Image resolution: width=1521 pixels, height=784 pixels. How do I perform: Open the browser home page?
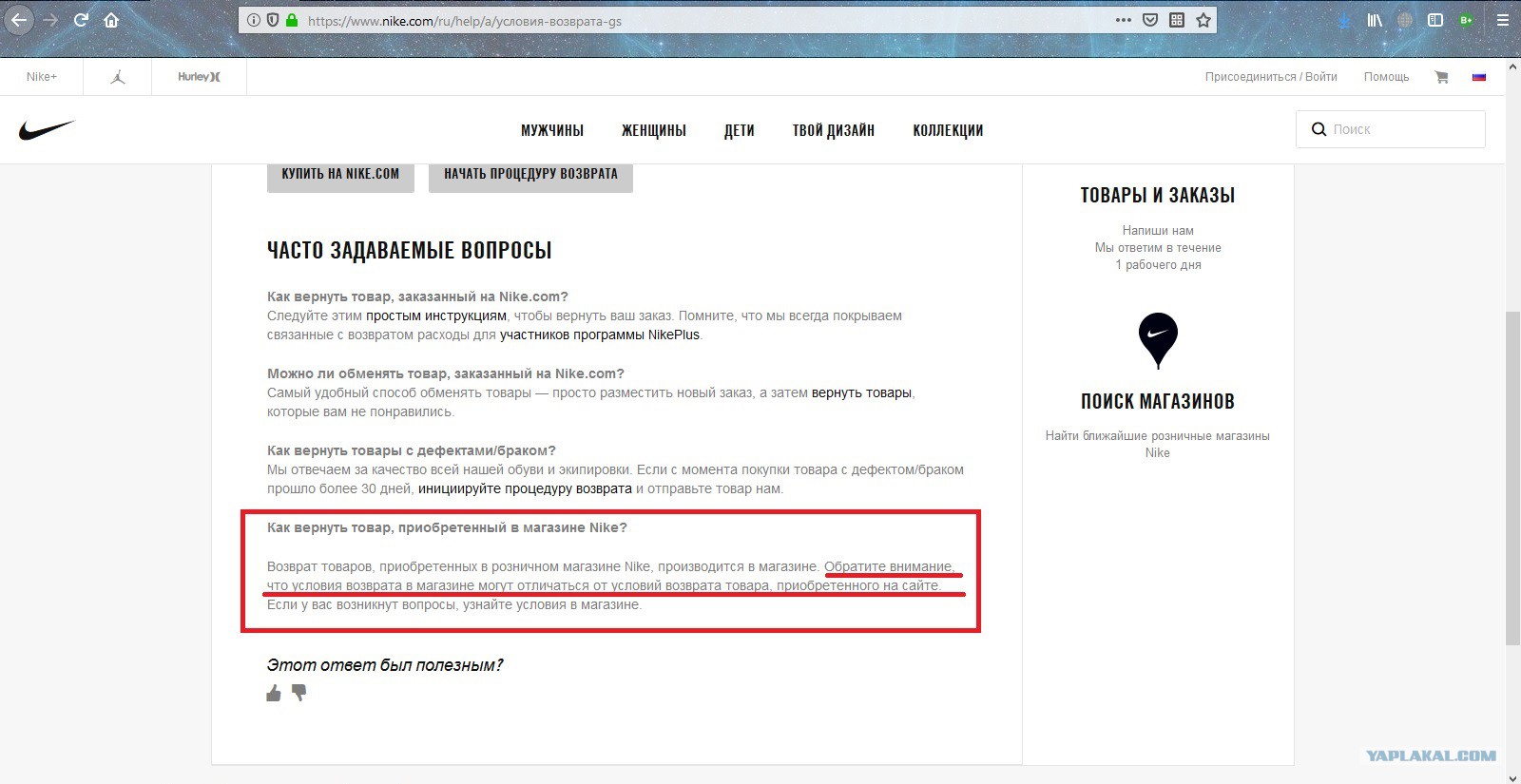(x=111, y=20)
